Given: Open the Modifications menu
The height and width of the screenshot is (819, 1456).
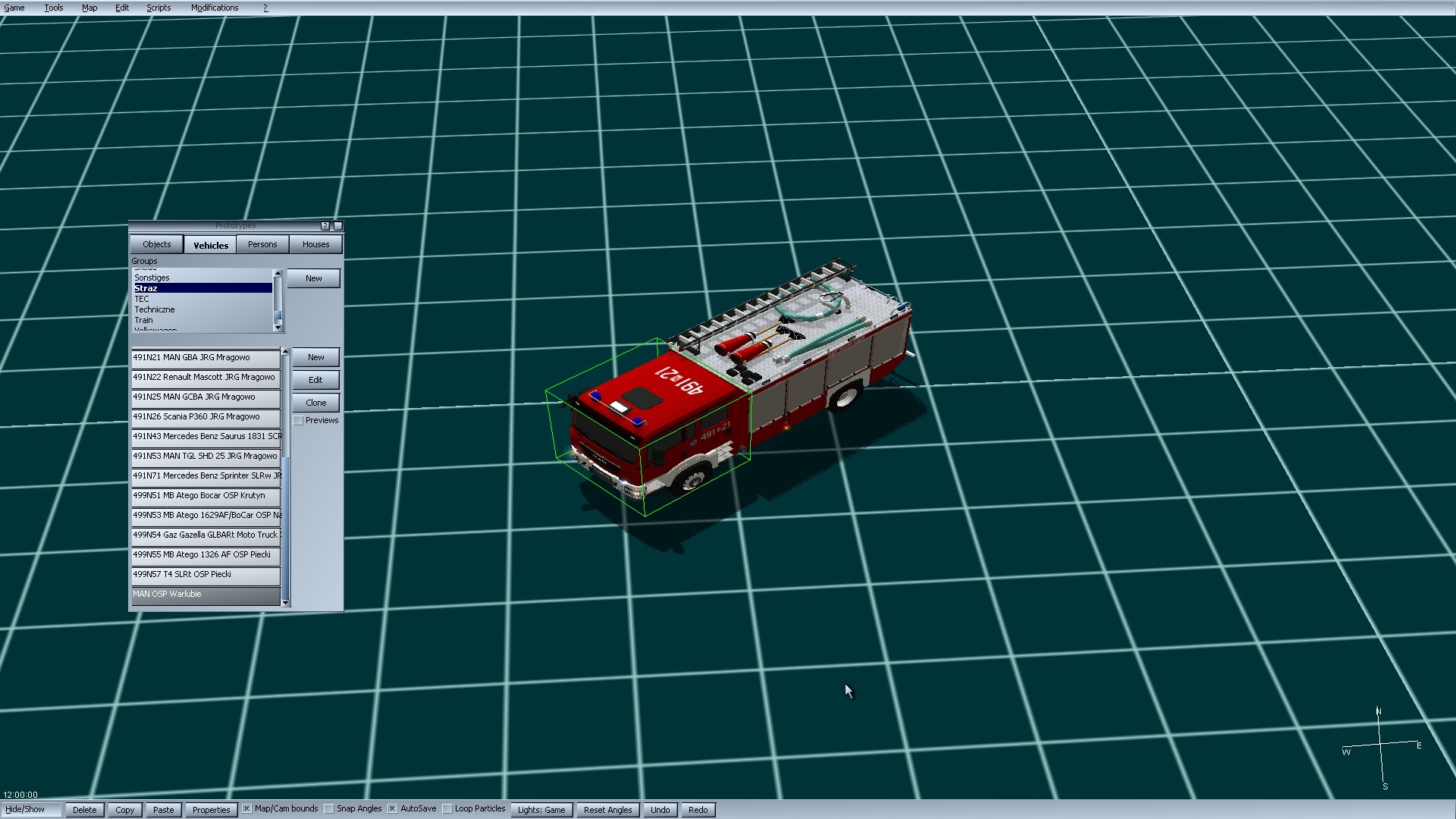Looking at the screenshot, I should click(215, 8).
